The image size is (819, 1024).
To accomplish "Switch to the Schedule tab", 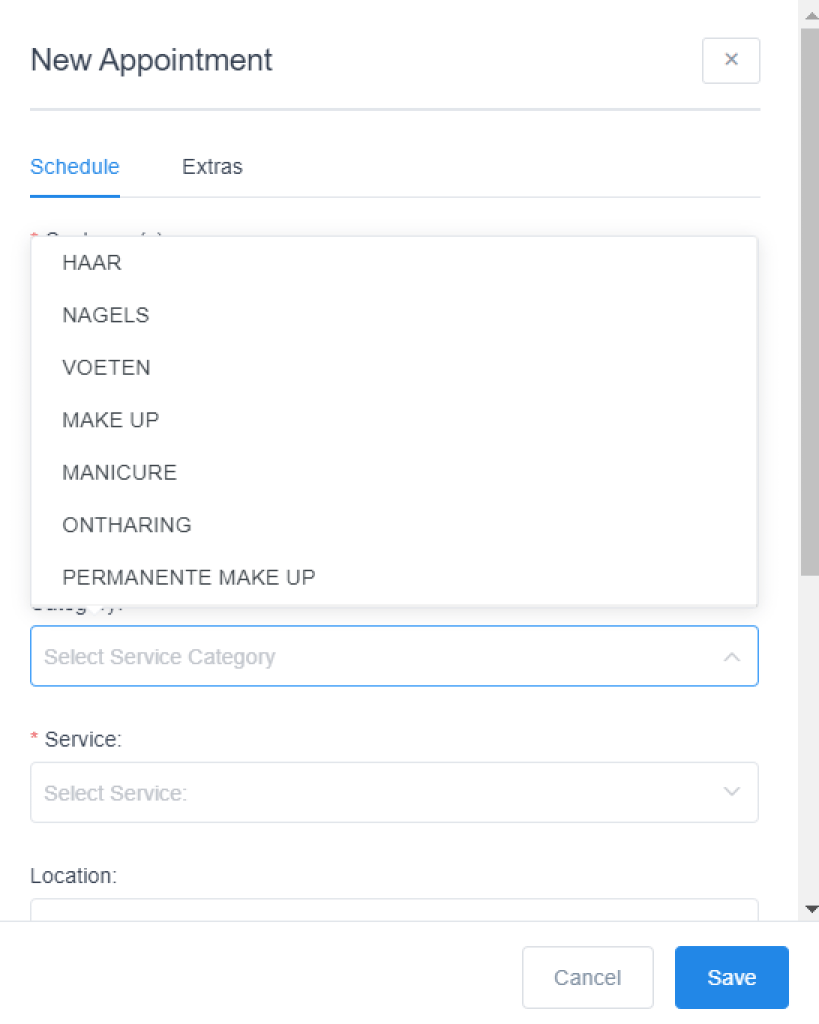I will [x=75, y=167].
